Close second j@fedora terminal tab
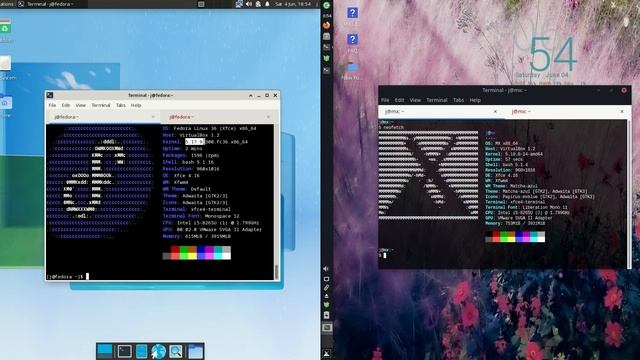This screenshot has height=360, width=640. pos(268,117)
